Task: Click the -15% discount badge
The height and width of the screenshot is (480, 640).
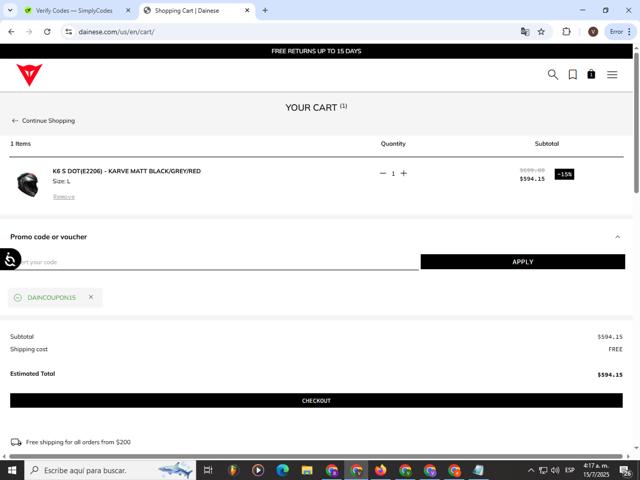Action: tap(564, 174)
